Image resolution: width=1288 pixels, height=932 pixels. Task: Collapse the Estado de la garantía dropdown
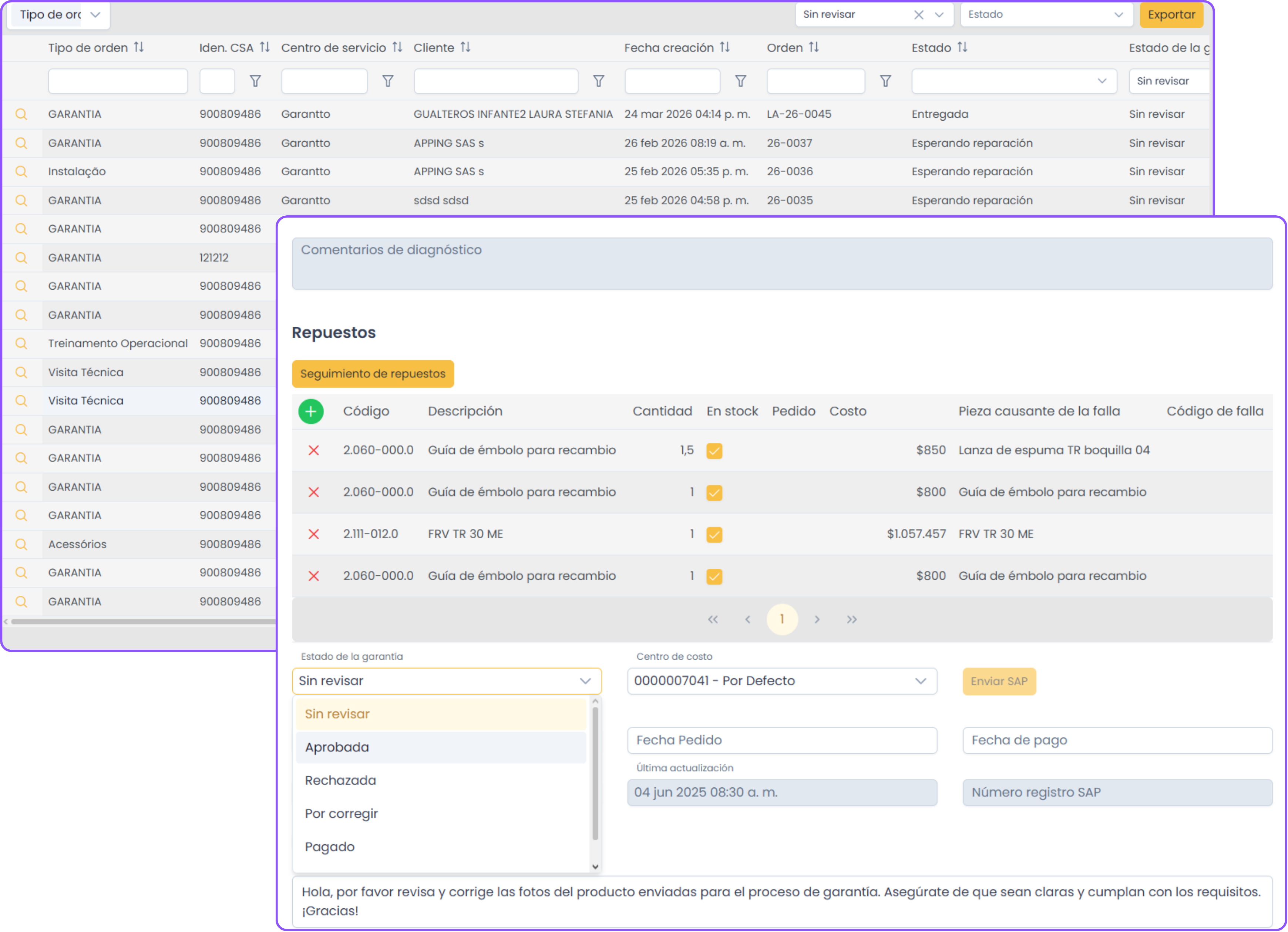585,681
